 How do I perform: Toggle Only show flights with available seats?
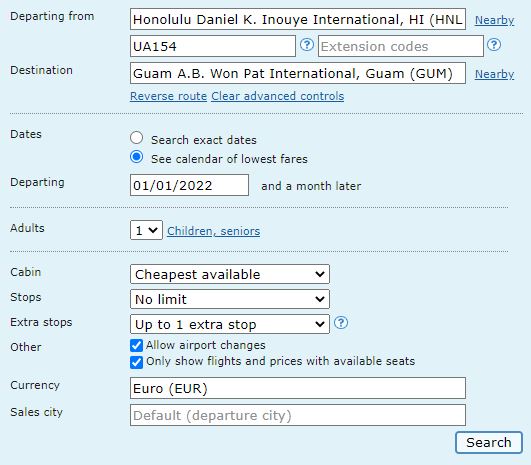[136, 362]
